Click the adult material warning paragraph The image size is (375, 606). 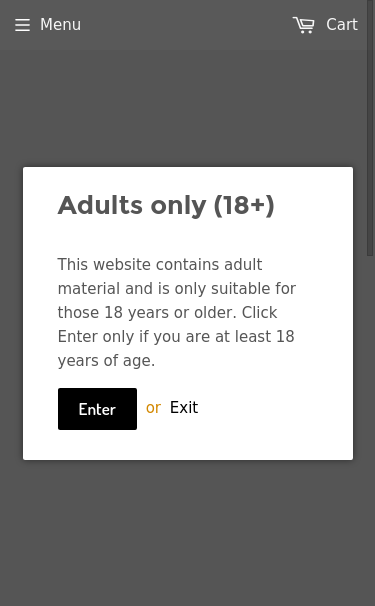[x=177, y=312]
